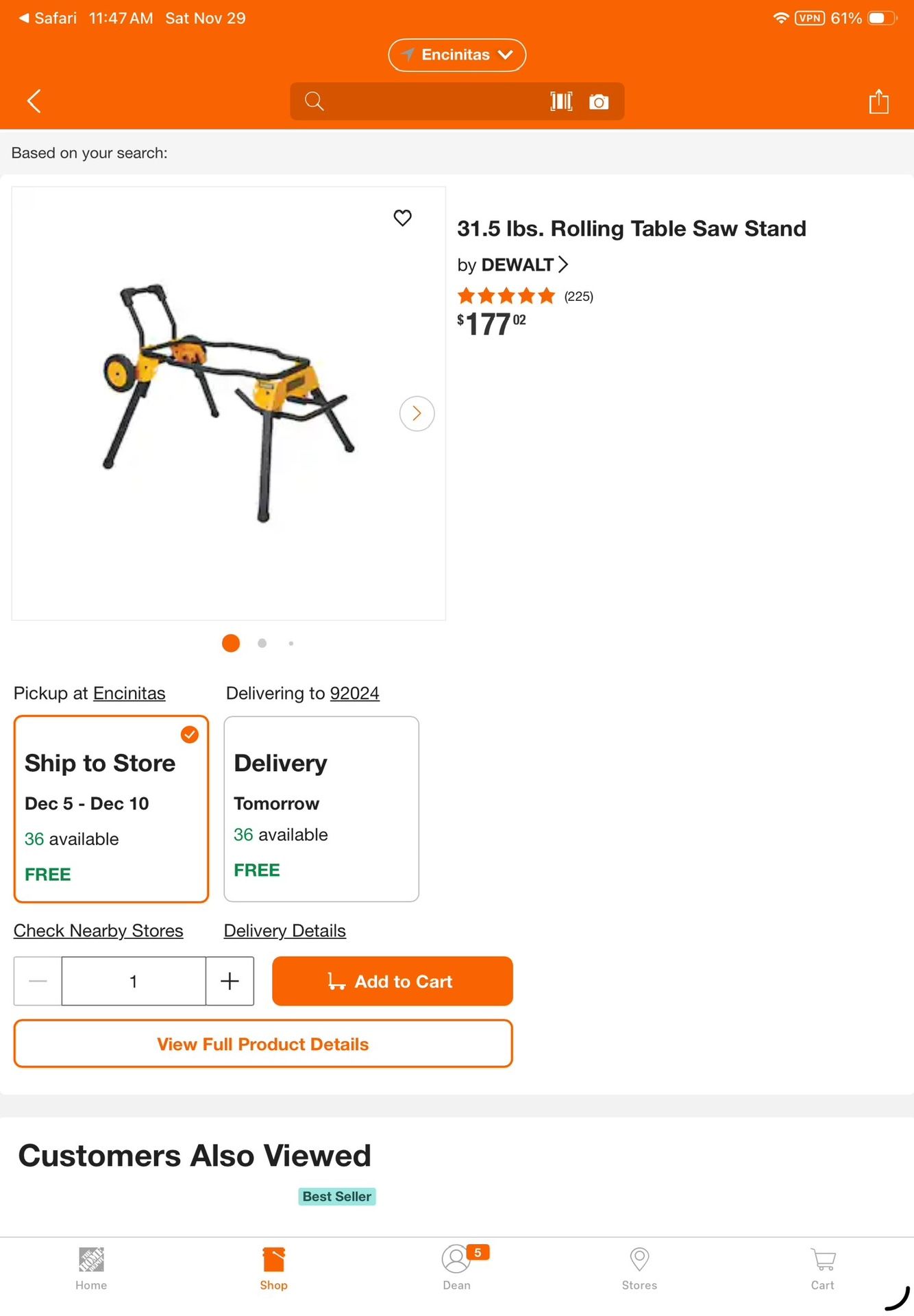The image size is (914, 1316).
Task: Advance product images using the right chevron
Action: [x=416, y=413]
